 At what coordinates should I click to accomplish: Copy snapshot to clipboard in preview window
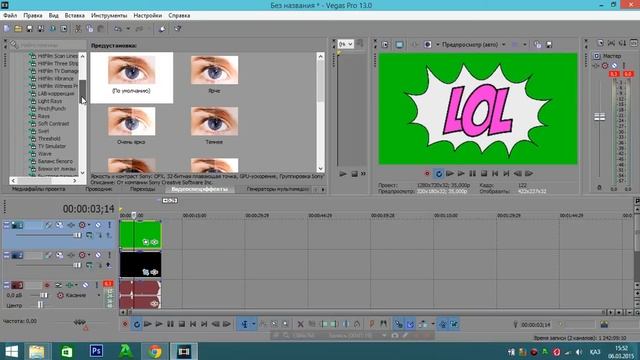click(538, 44)
